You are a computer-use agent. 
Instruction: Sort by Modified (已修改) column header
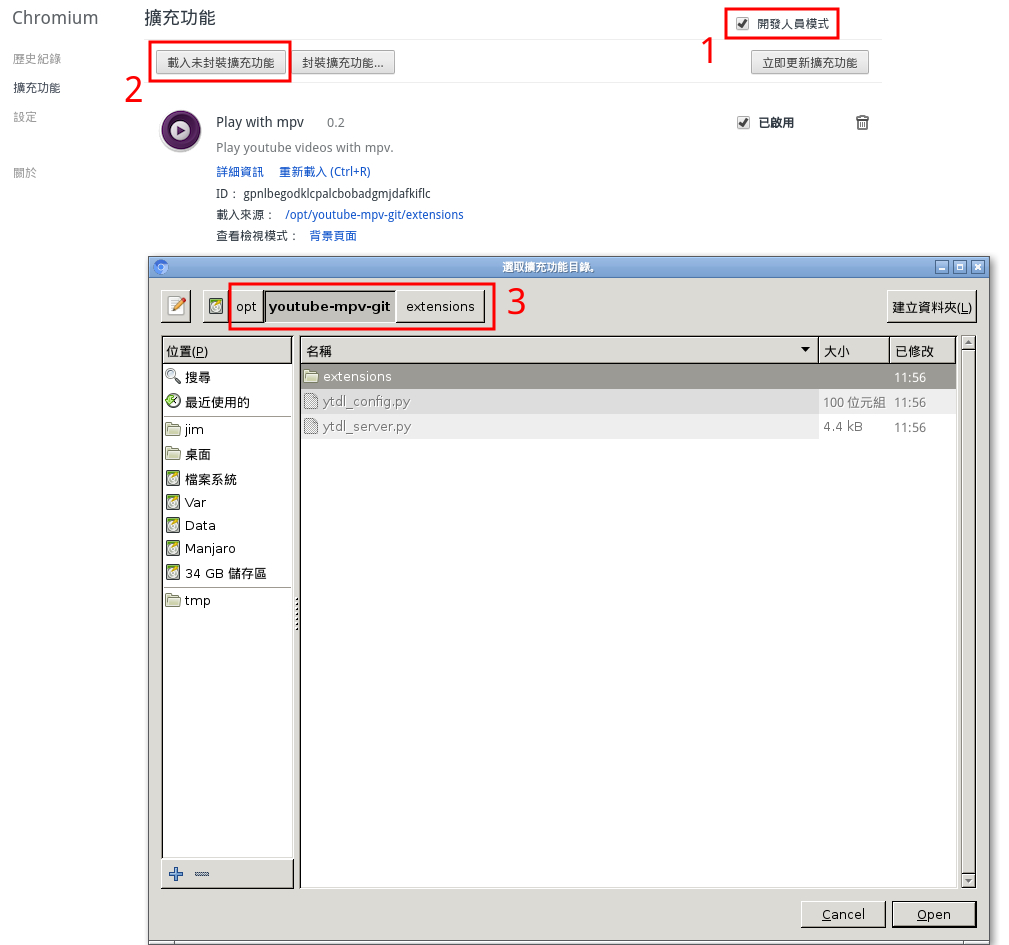tap(922, 351)
